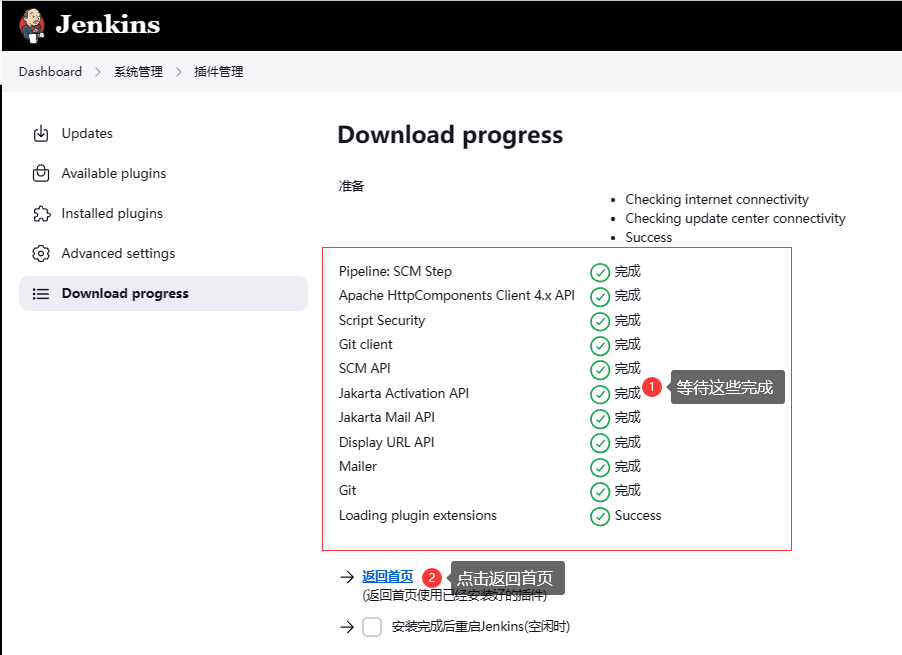Click the Jenkins title text in header
Viewport: 902px width, 655px height.
108,24
